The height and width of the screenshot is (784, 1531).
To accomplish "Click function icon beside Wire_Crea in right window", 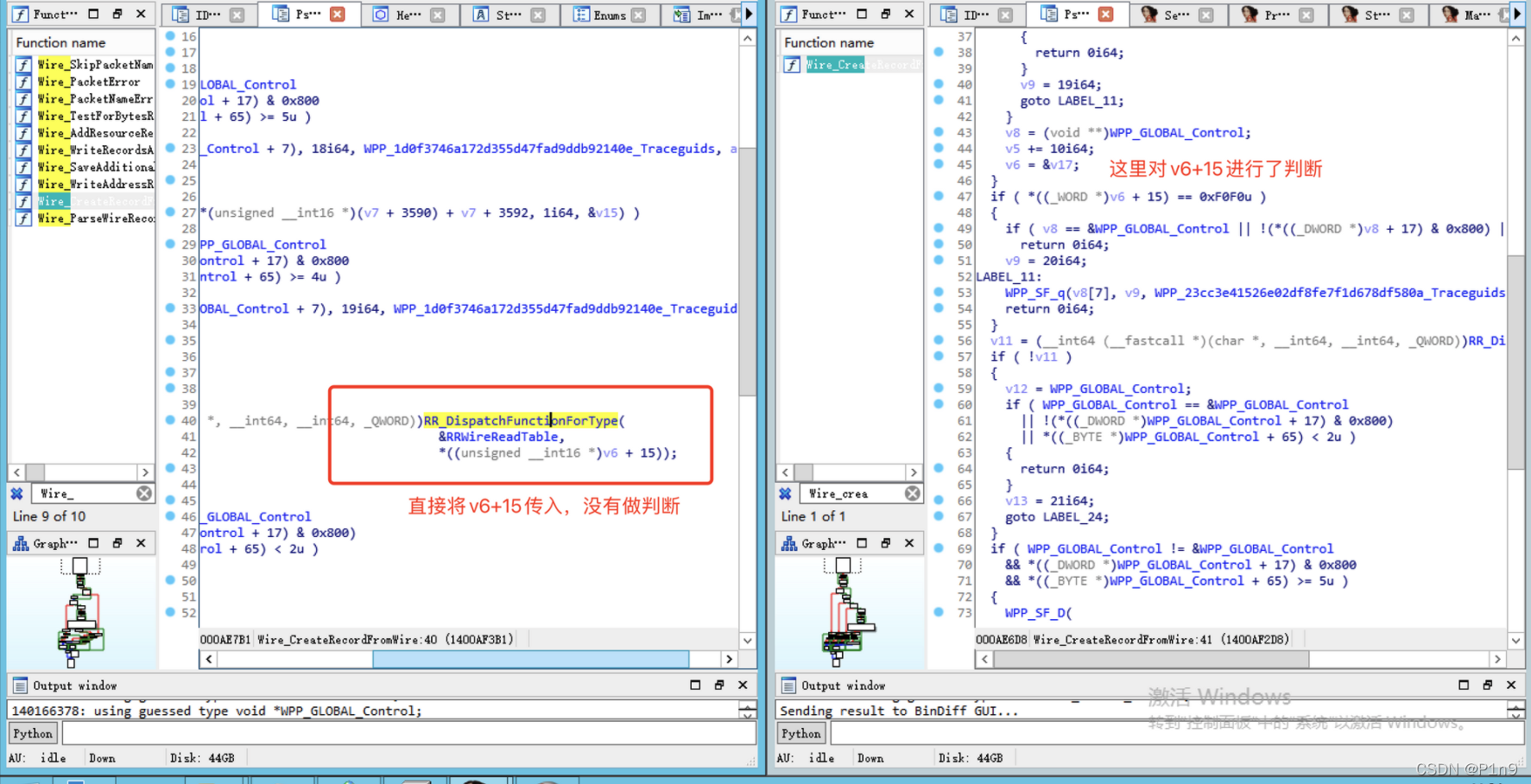I will click(x=792, y=65).
